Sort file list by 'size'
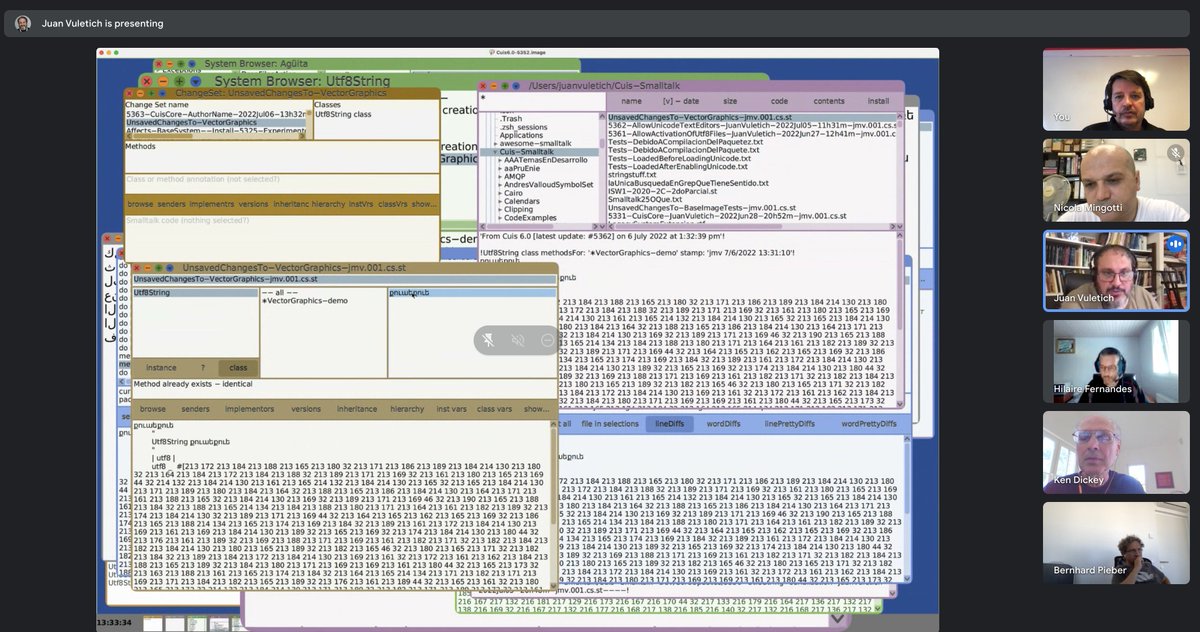1200x632 pixels. point(730,101)
